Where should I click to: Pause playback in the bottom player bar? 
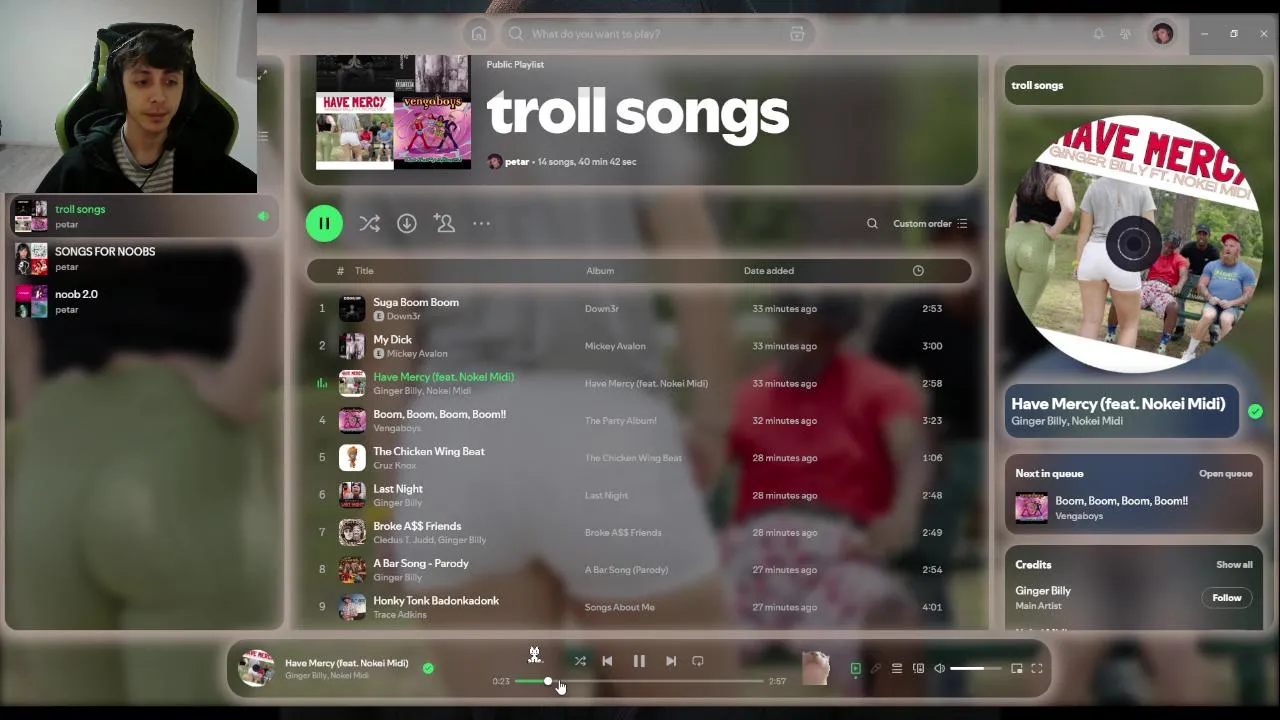(x=639, y=661)
